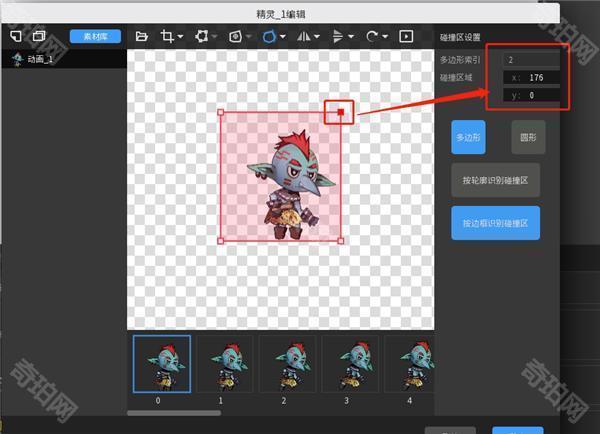
Task: Select the bottom-left polygon vertex handle
Action: 220,241
